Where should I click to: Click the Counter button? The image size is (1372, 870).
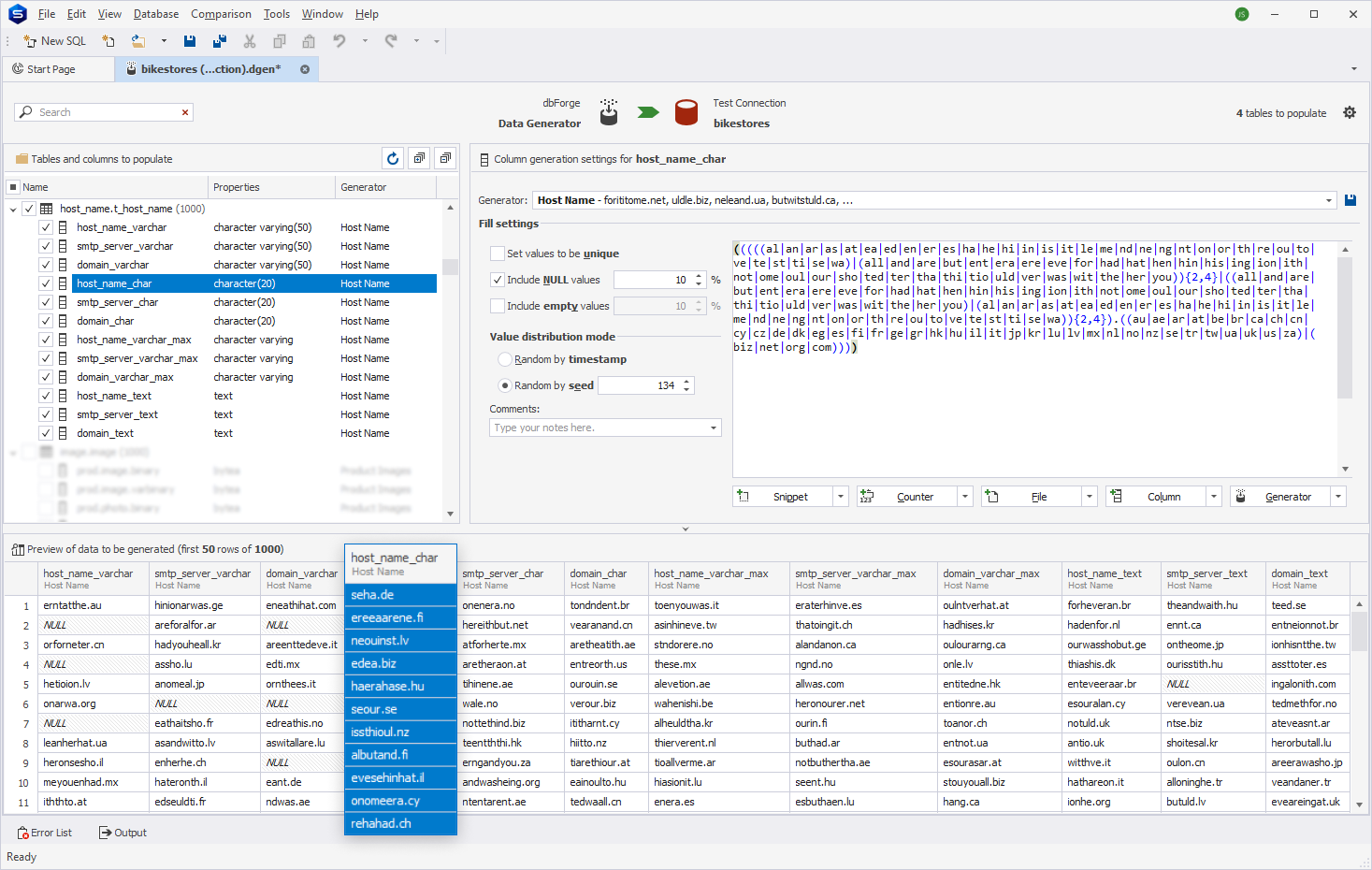coord(906,497)
